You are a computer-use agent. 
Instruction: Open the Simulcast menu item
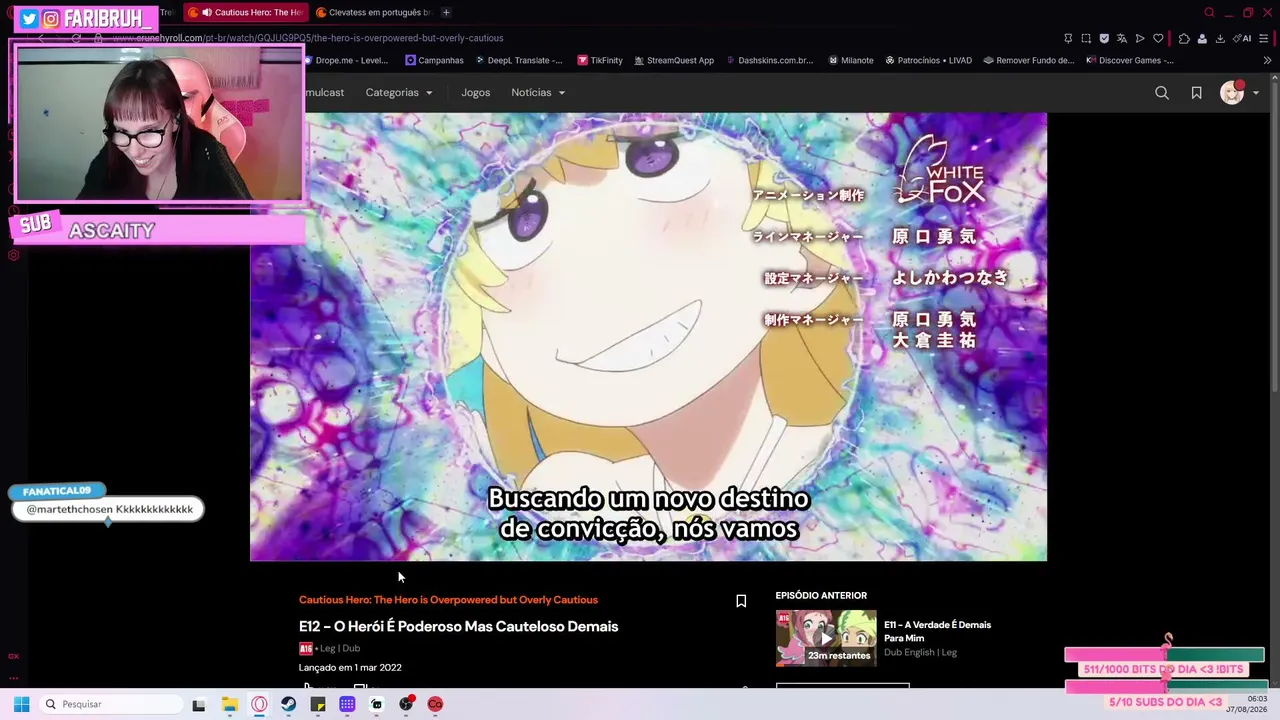pyautogui.click(x=324, y=93)
